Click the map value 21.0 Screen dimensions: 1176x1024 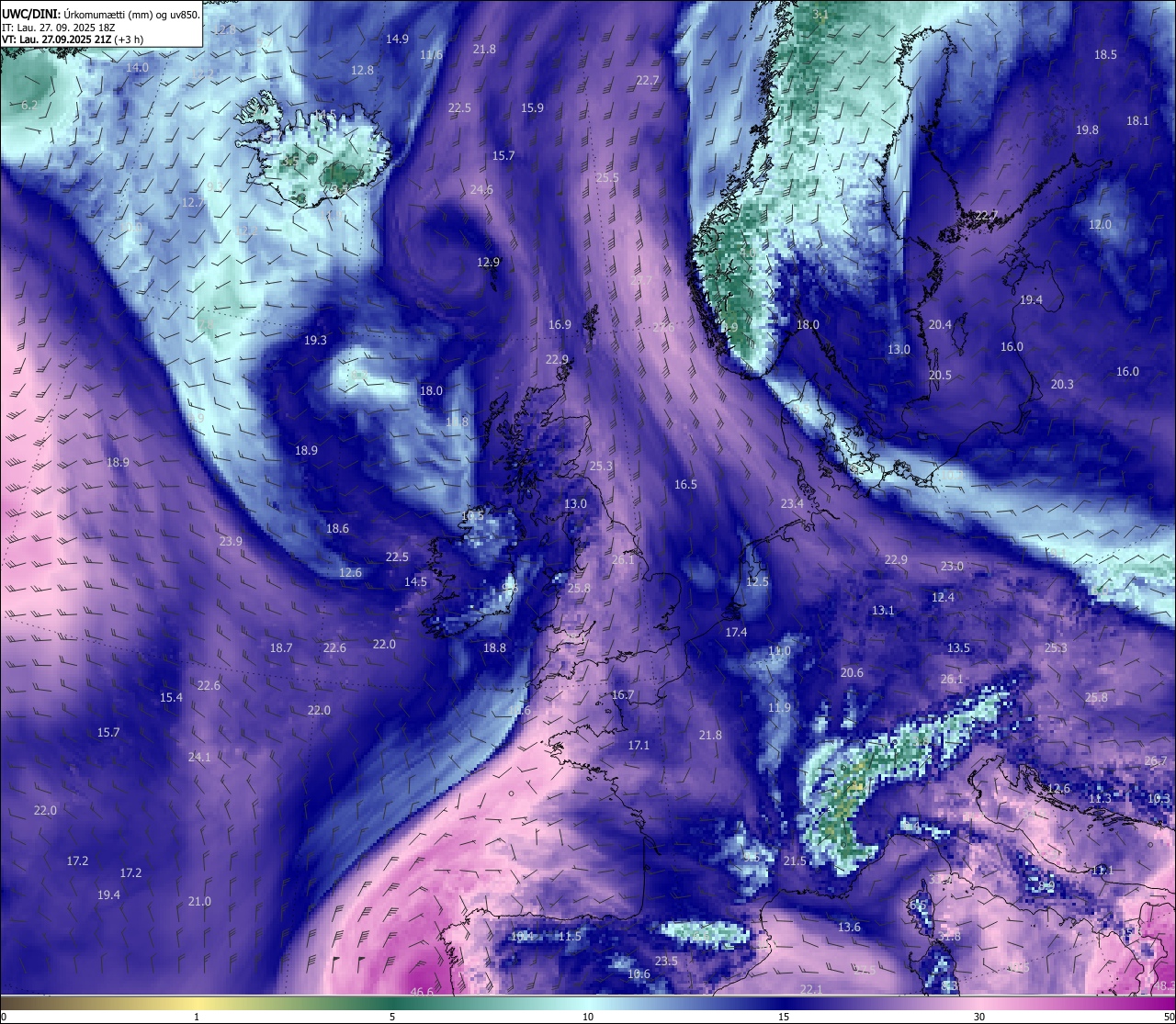(x=199, y=901)
